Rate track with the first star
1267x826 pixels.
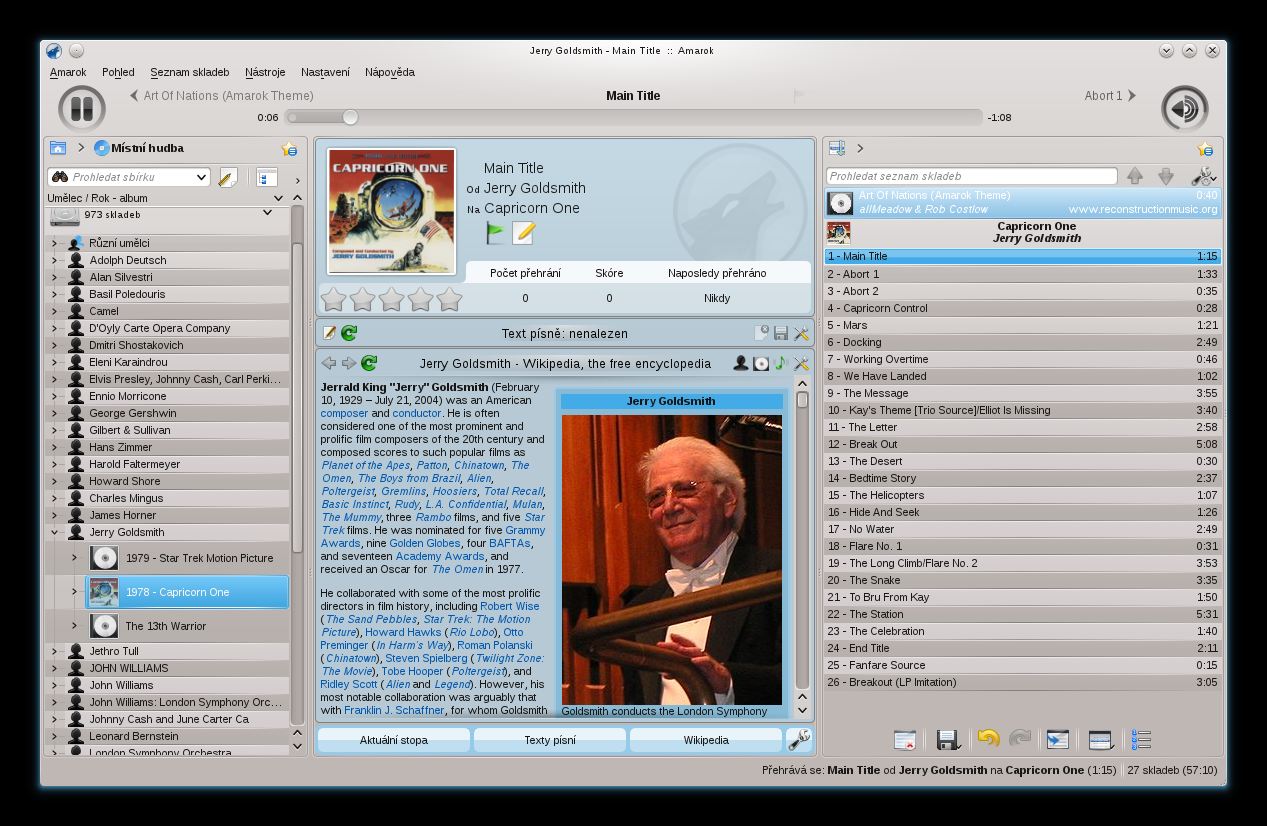click(x=333, y=299)
